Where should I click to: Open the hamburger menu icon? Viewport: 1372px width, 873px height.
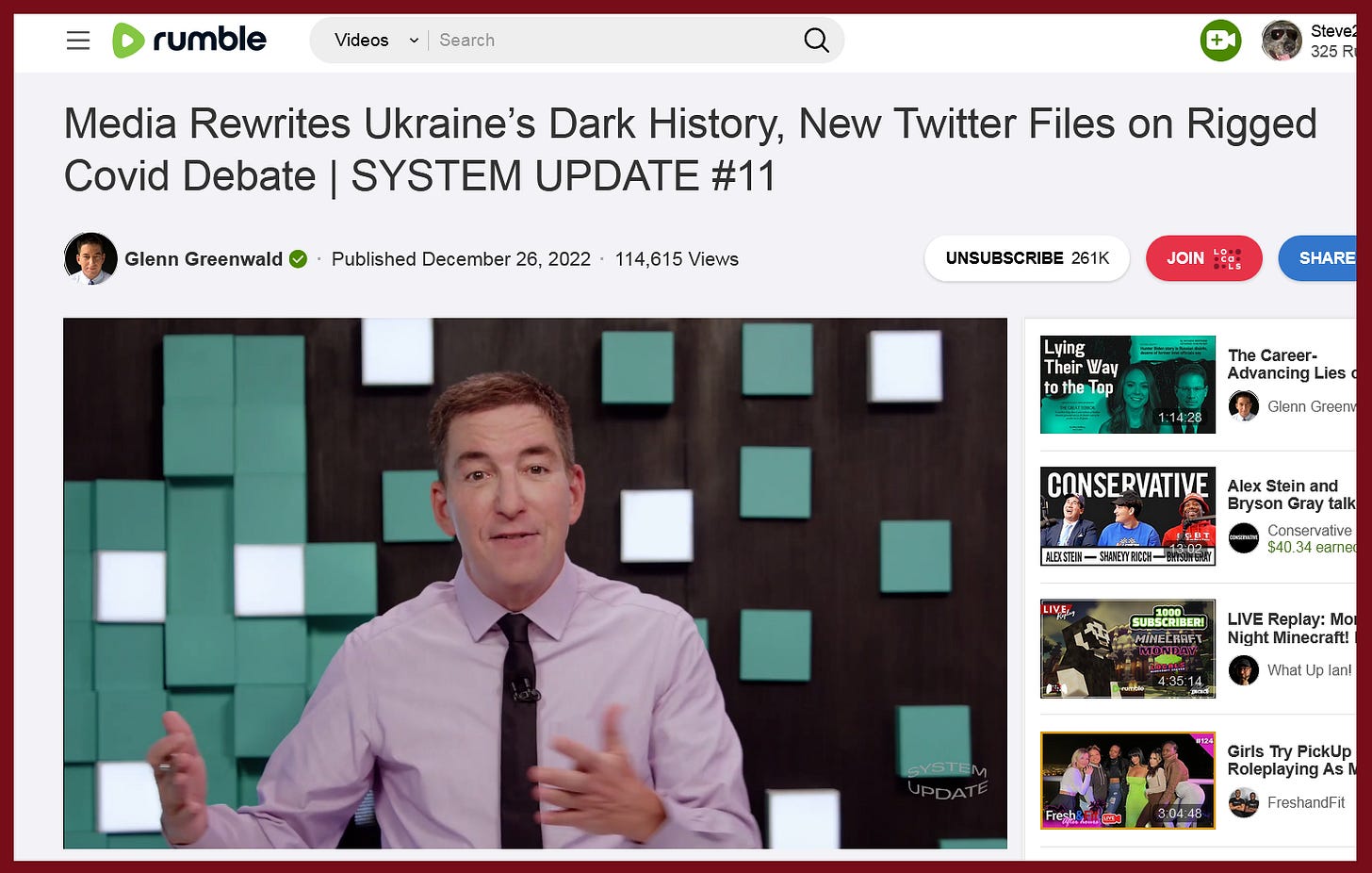tap(78, 40)
